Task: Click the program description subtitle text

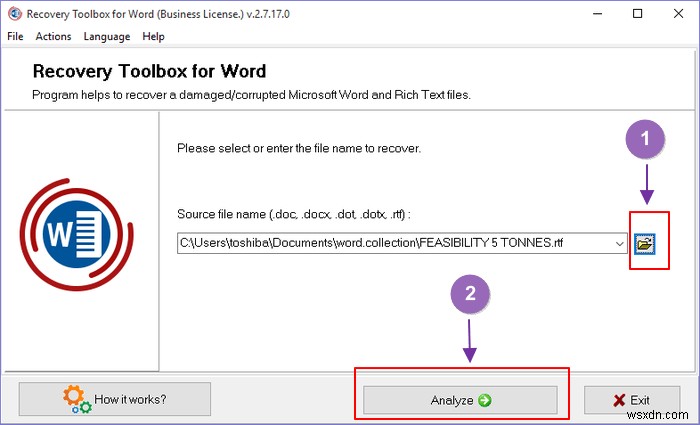Action: tap(251, 95)
